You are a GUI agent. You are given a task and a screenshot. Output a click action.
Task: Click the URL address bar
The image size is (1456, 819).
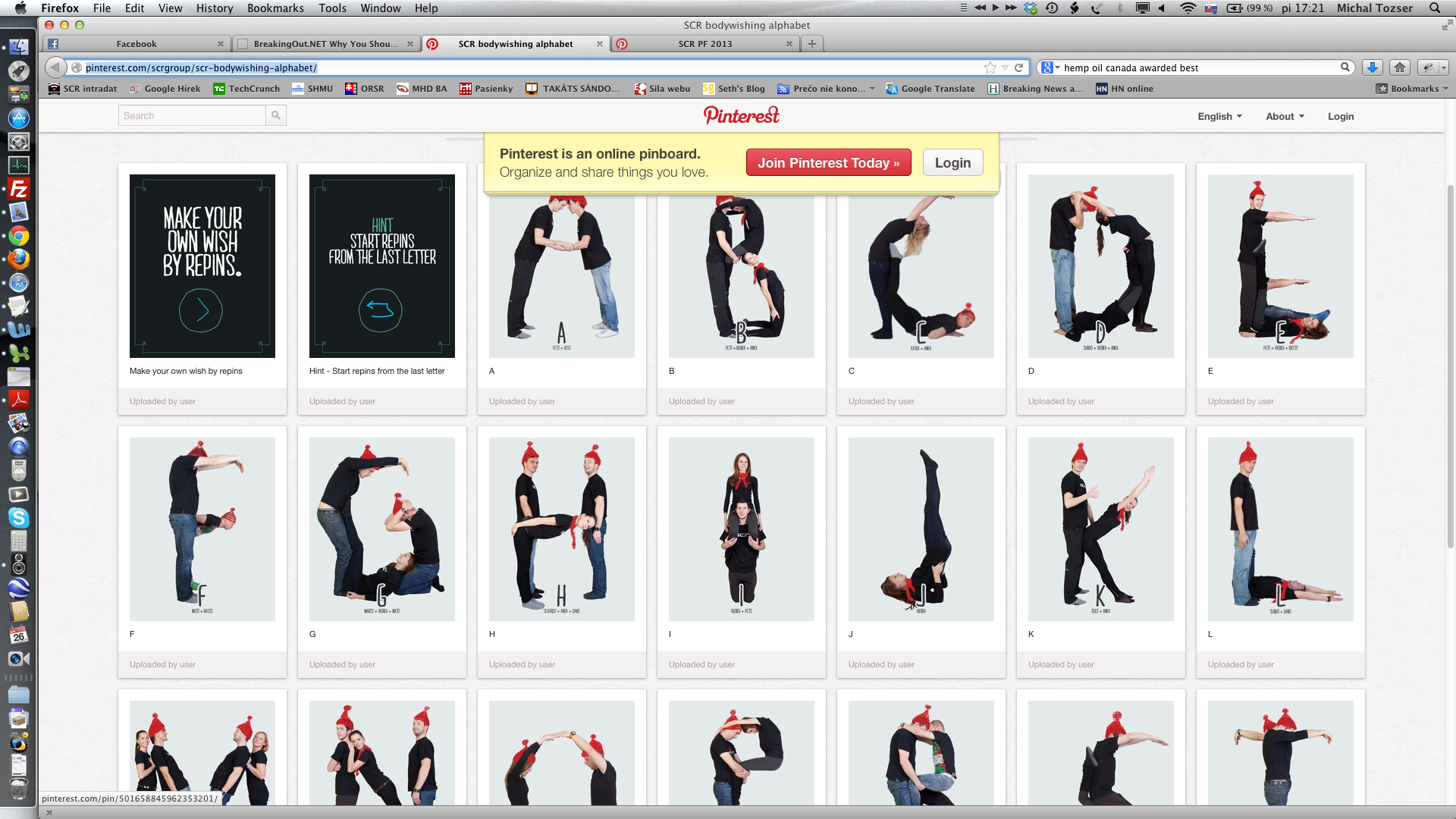tap(531, 67)
